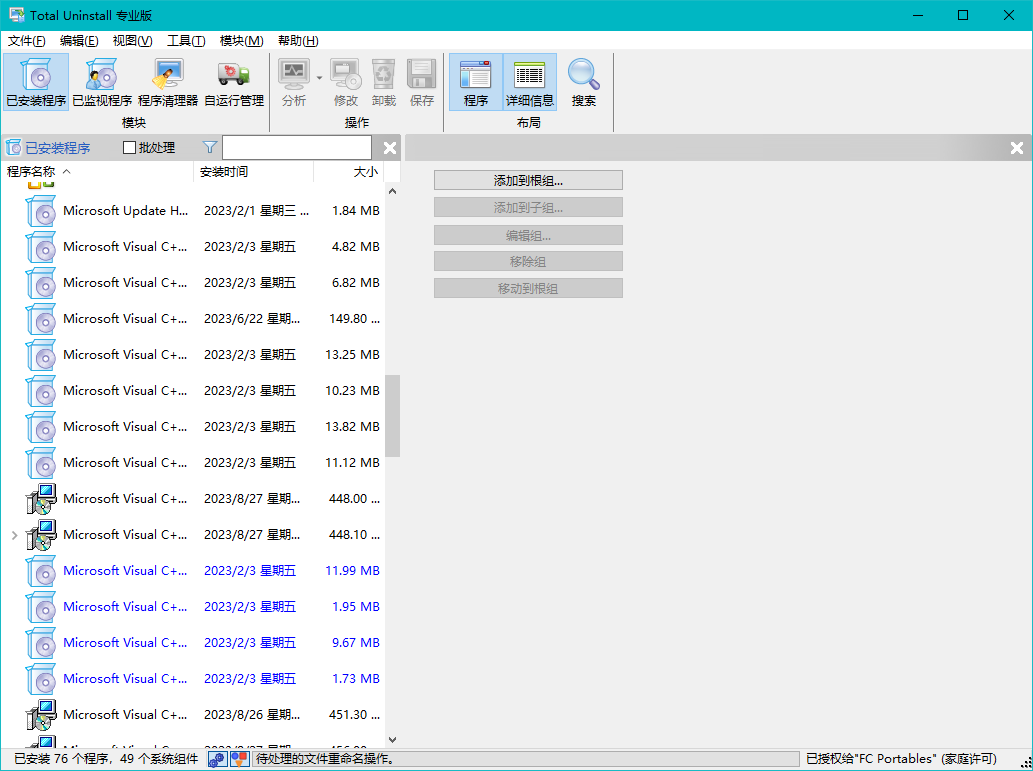
Task: Toggle the 详细信息 layout pane
Action: pyautogui.click(x=530, y=82)
